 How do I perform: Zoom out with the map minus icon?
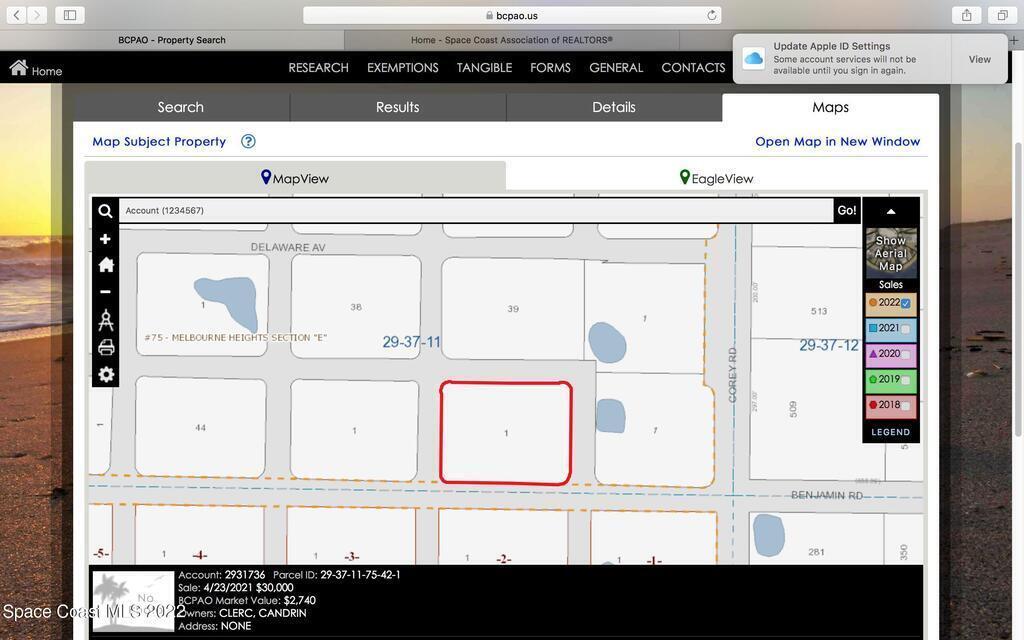[x=105, y=292]
